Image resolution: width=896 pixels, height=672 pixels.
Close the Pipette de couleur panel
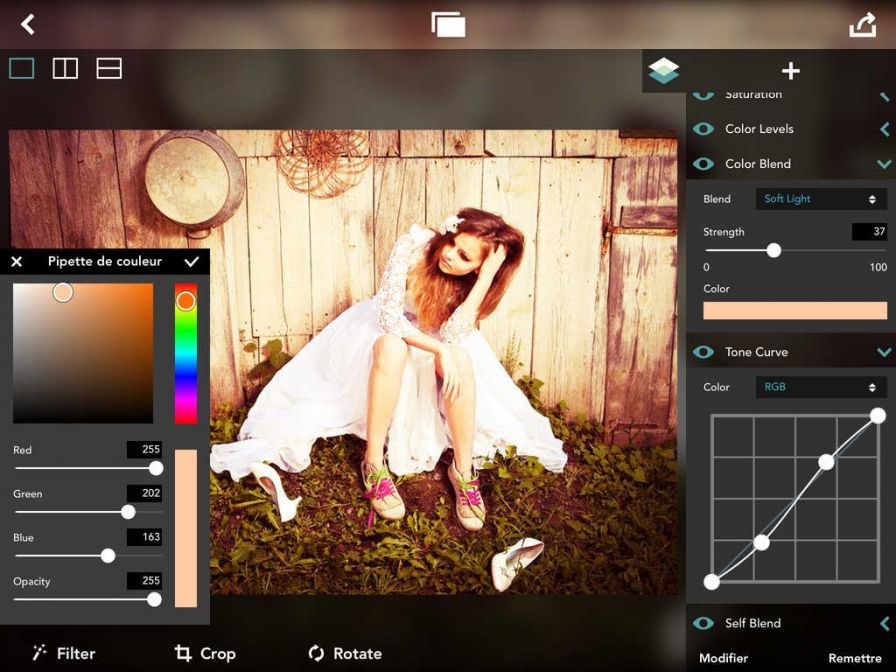[x=17, y=262]
